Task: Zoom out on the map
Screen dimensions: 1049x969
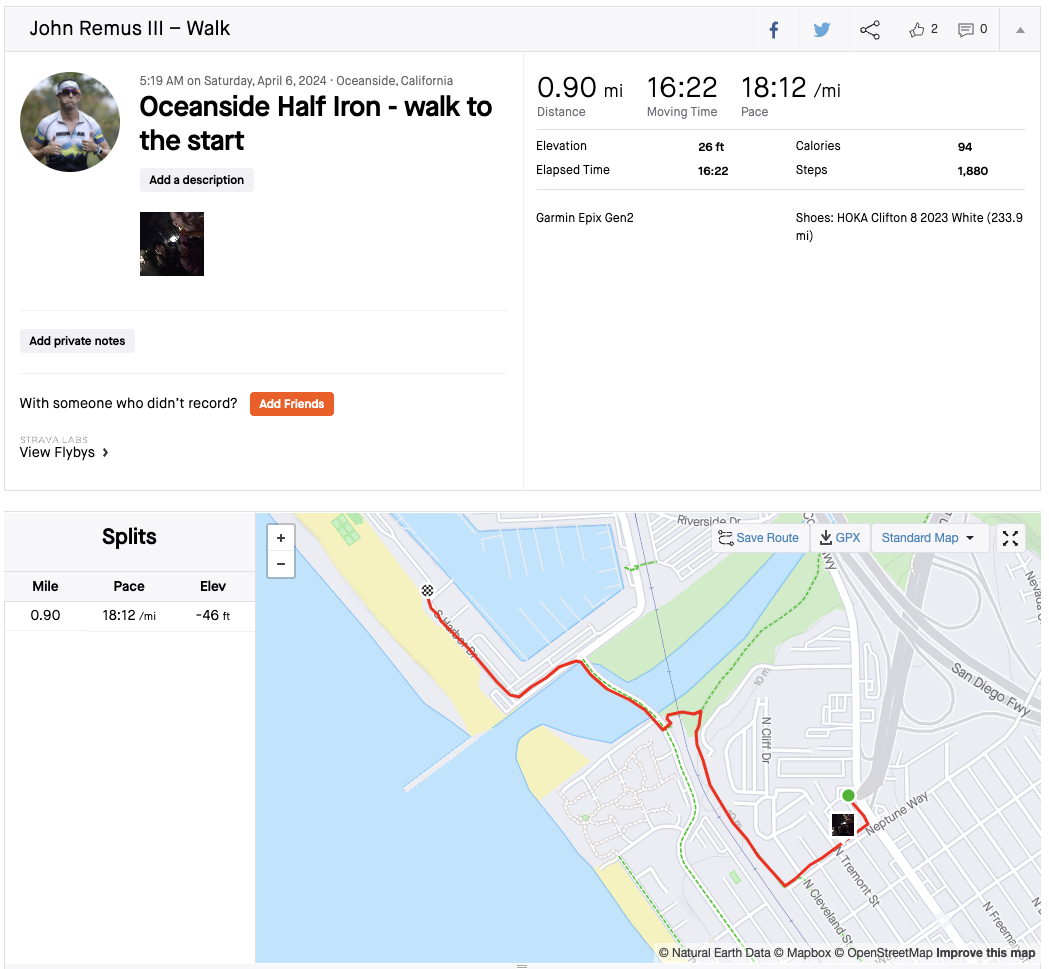Action: point(281,564)
